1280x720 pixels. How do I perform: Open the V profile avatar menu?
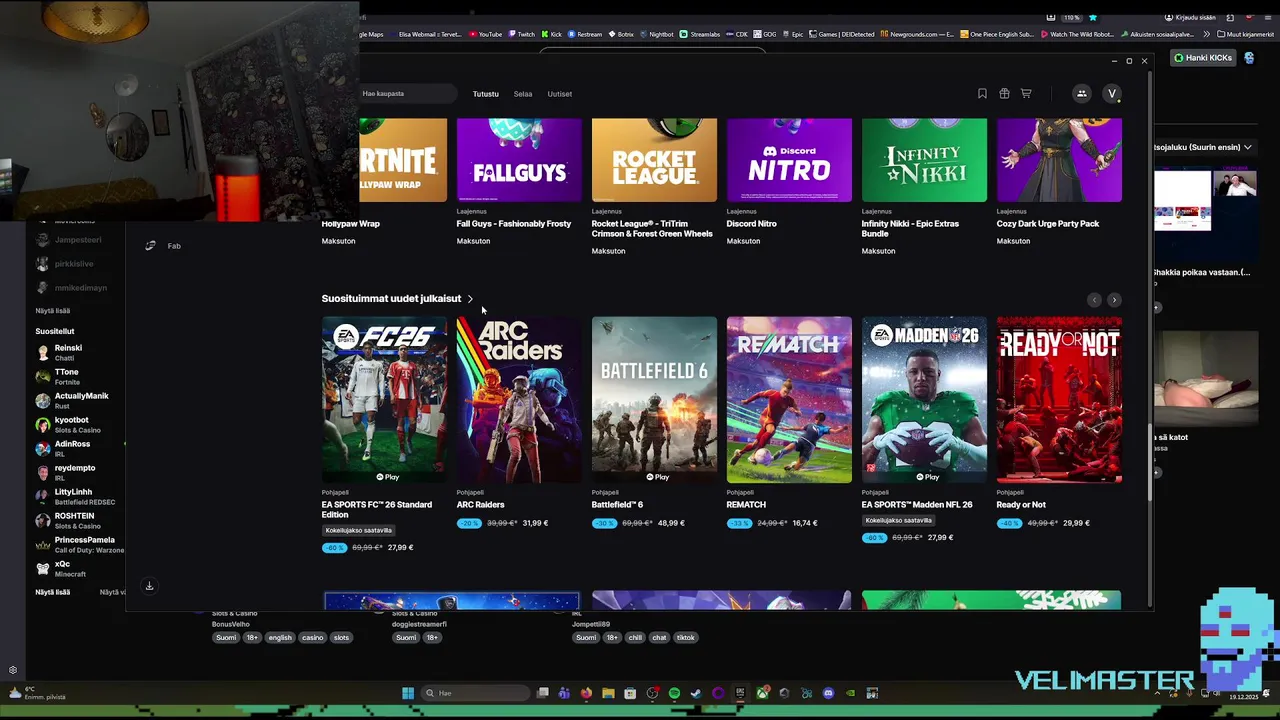[1111, 94]
